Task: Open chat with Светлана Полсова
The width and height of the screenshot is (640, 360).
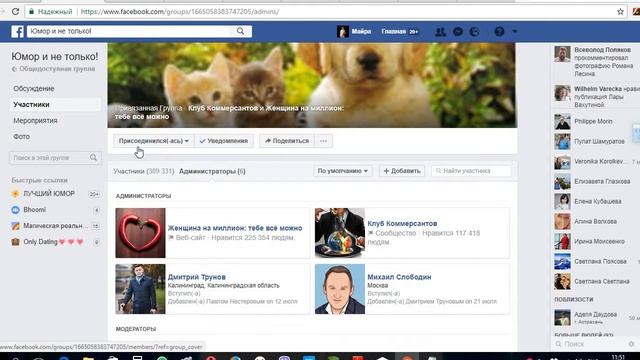Action: 596,261
